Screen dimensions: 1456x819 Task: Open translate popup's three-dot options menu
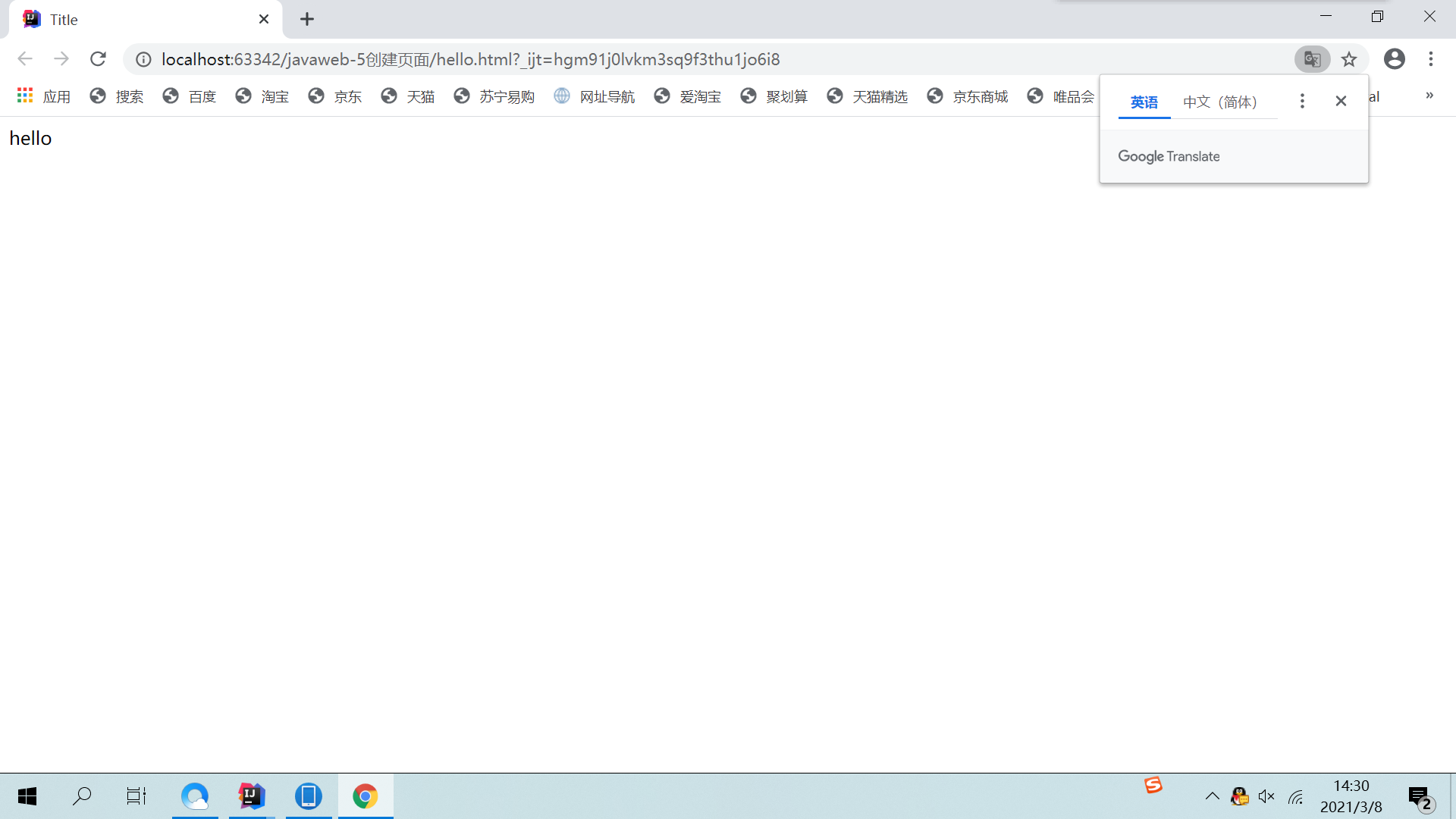[x=1302, y=101]
